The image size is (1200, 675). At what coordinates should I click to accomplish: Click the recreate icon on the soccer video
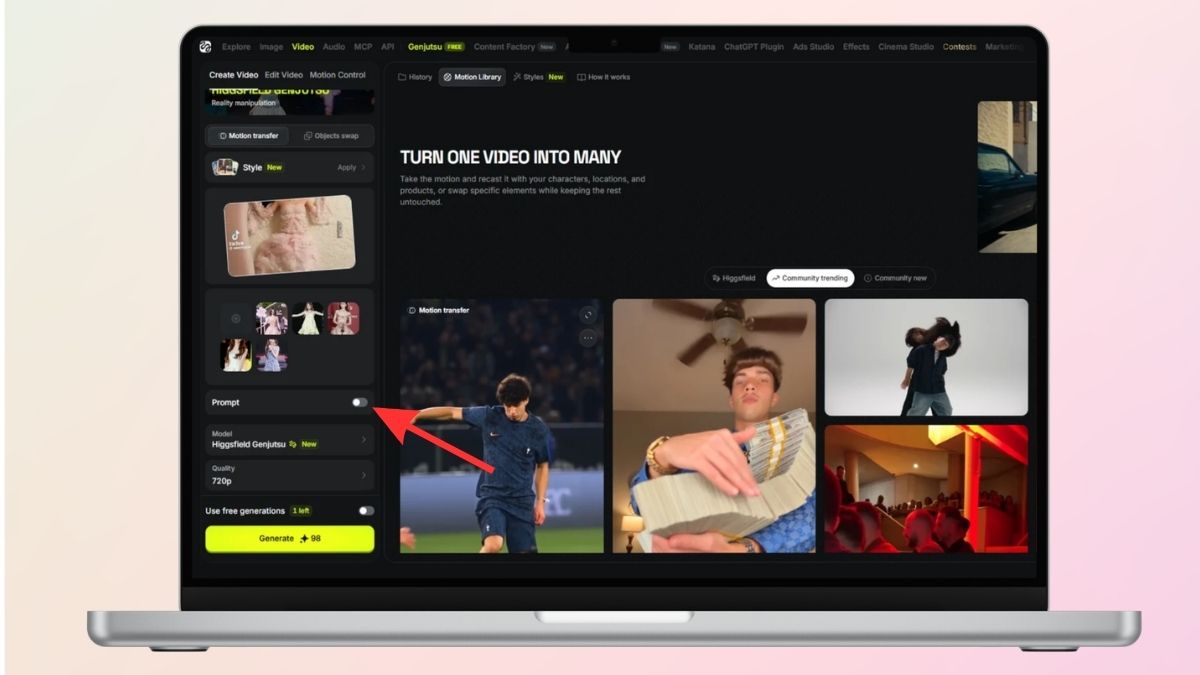click(x=588, y=314)
